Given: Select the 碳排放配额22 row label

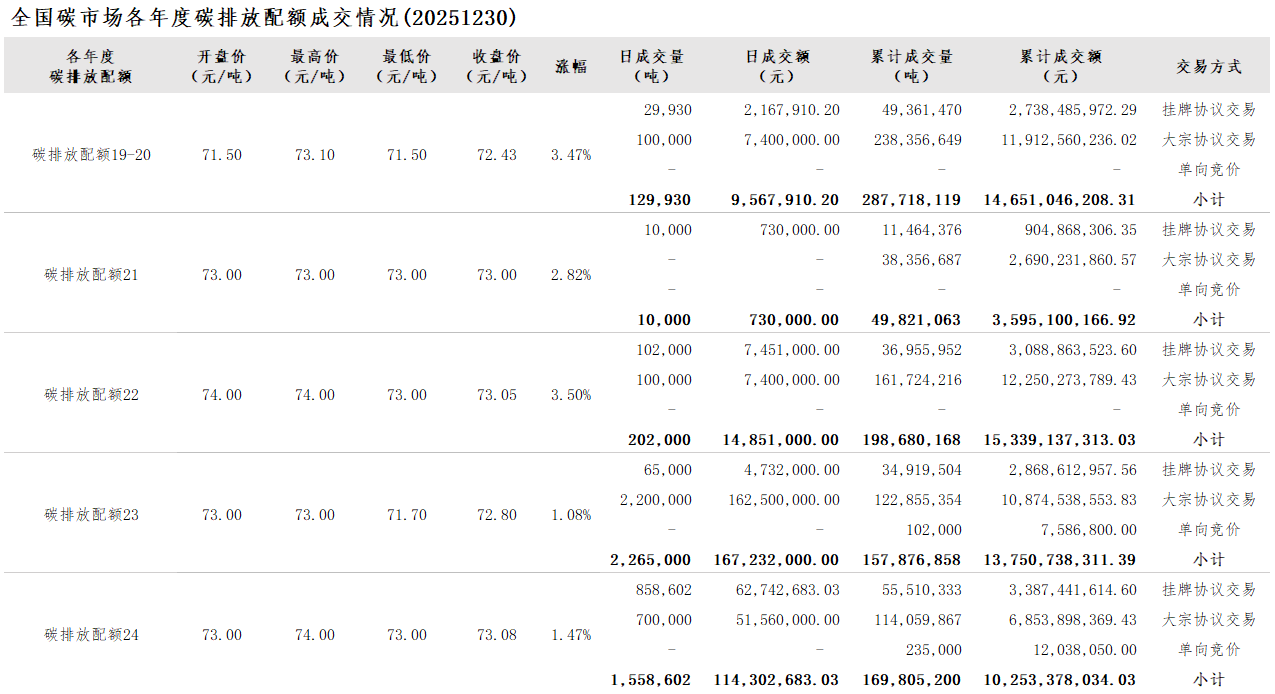Looking at the screenshot, I should pos(92,395).
